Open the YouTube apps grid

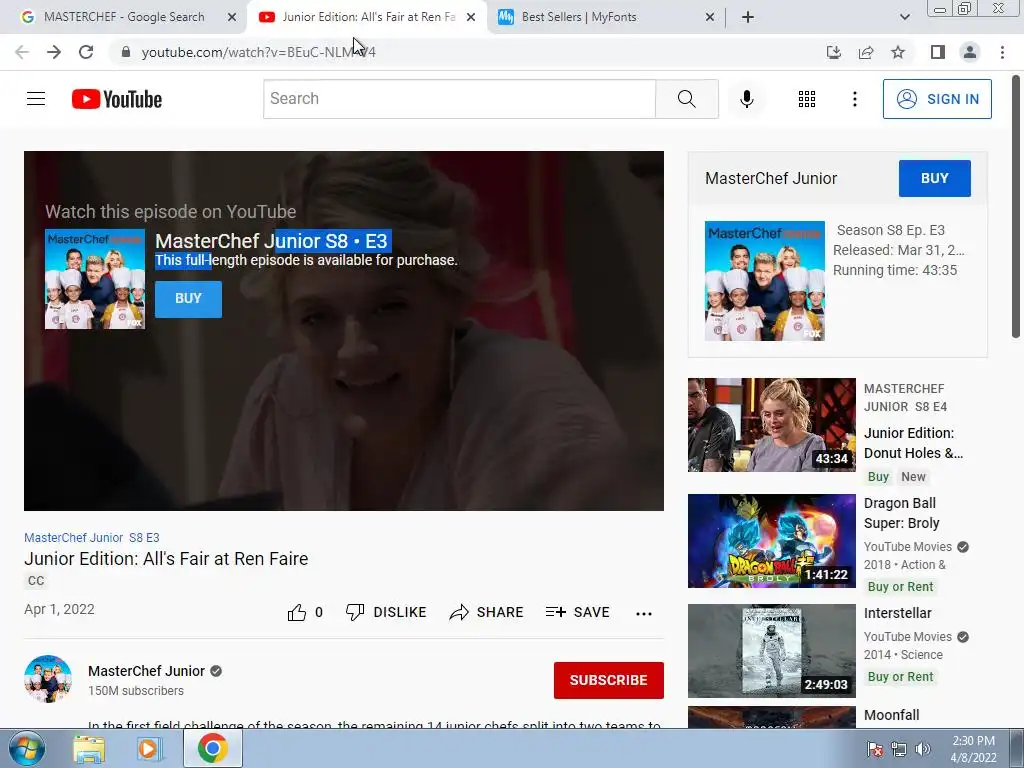807,99
